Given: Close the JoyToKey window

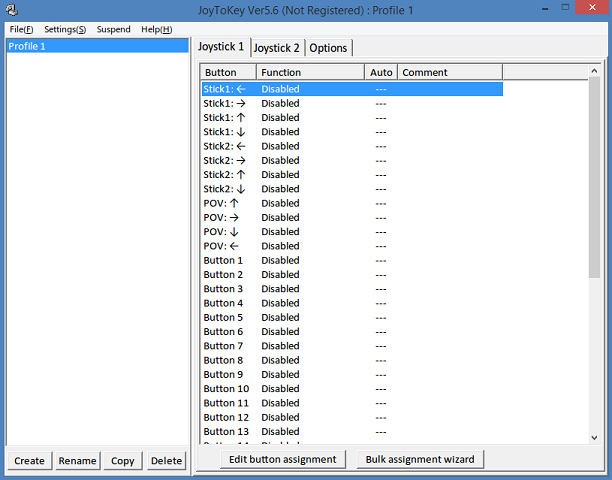Looking at the screenshot, I should coord(592,7).
